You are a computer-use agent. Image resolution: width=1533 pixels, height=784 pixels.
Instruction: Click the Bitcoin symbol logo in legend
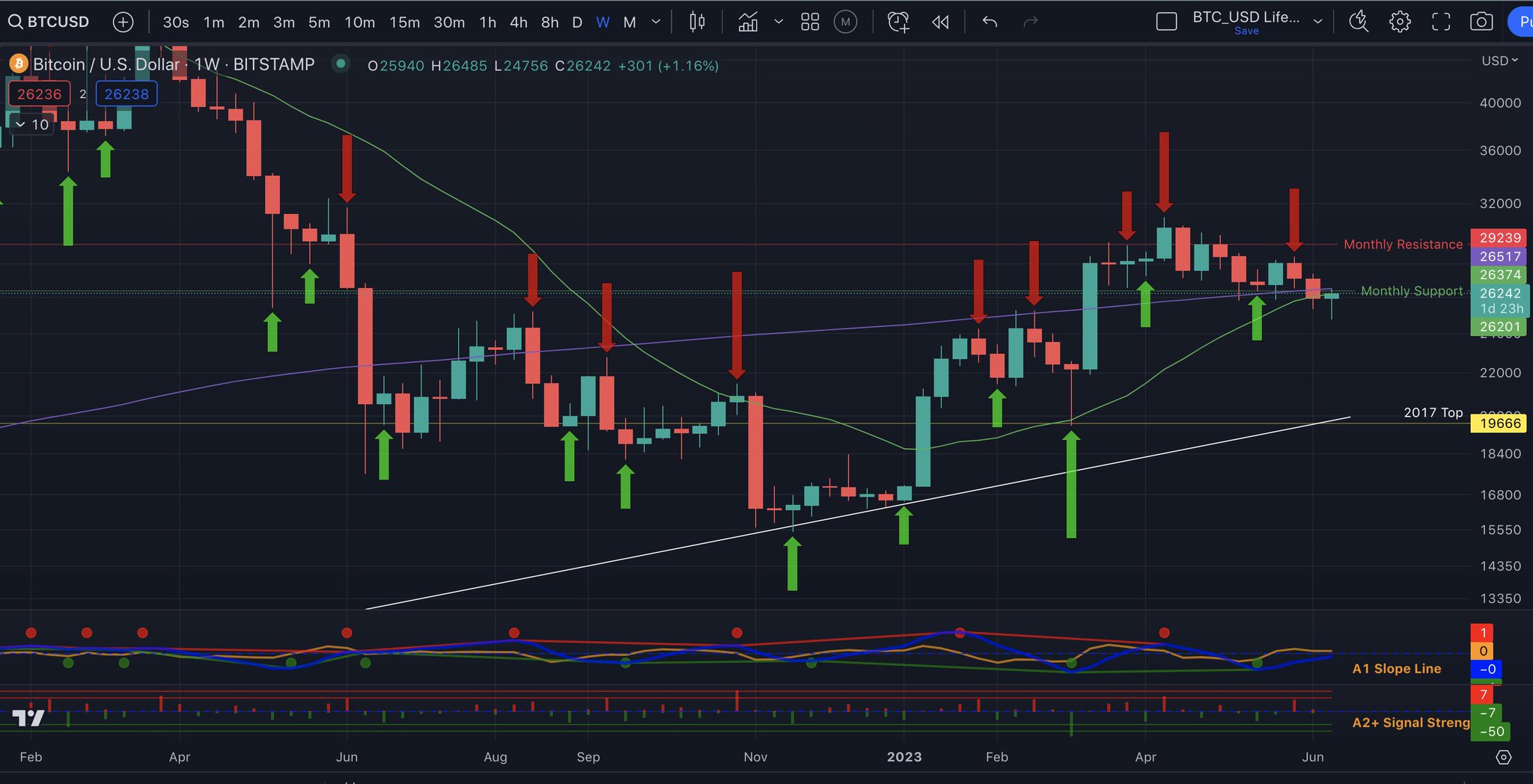18,64
